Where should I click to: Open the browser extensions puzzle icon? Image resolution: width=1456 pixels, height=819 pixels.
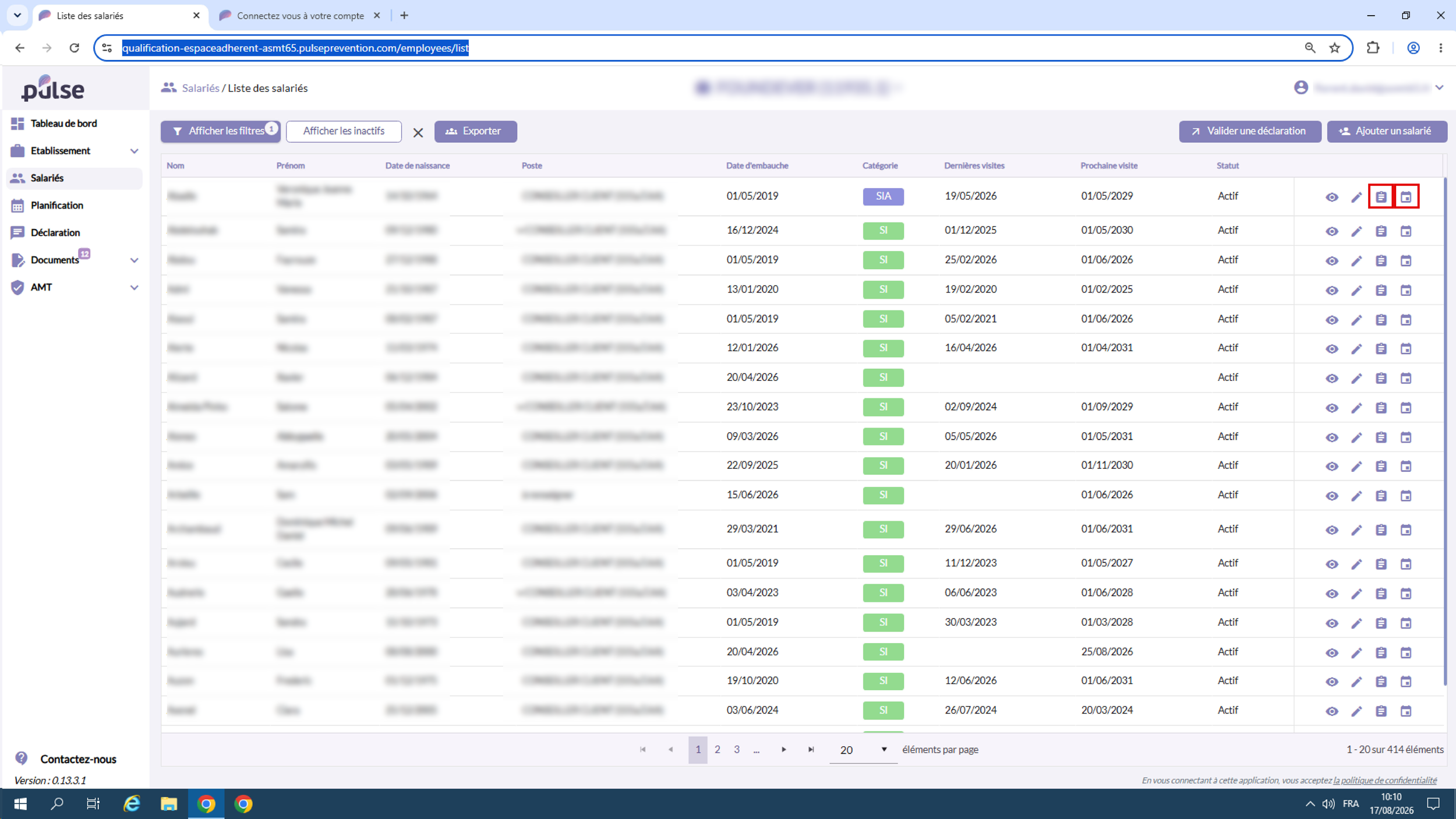tap(1373, 48)
